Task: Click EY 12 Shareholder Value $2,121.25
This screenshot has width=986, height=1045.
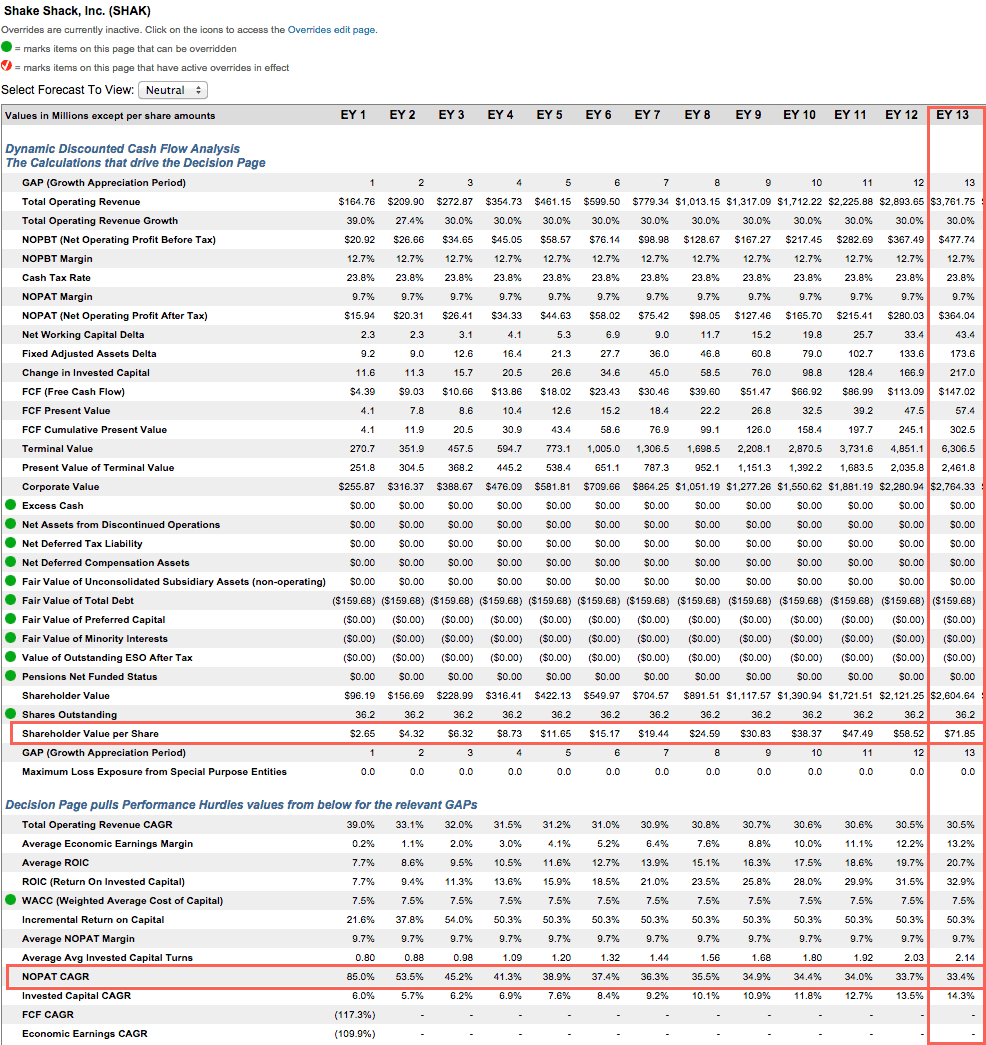Action: [901, 696]
